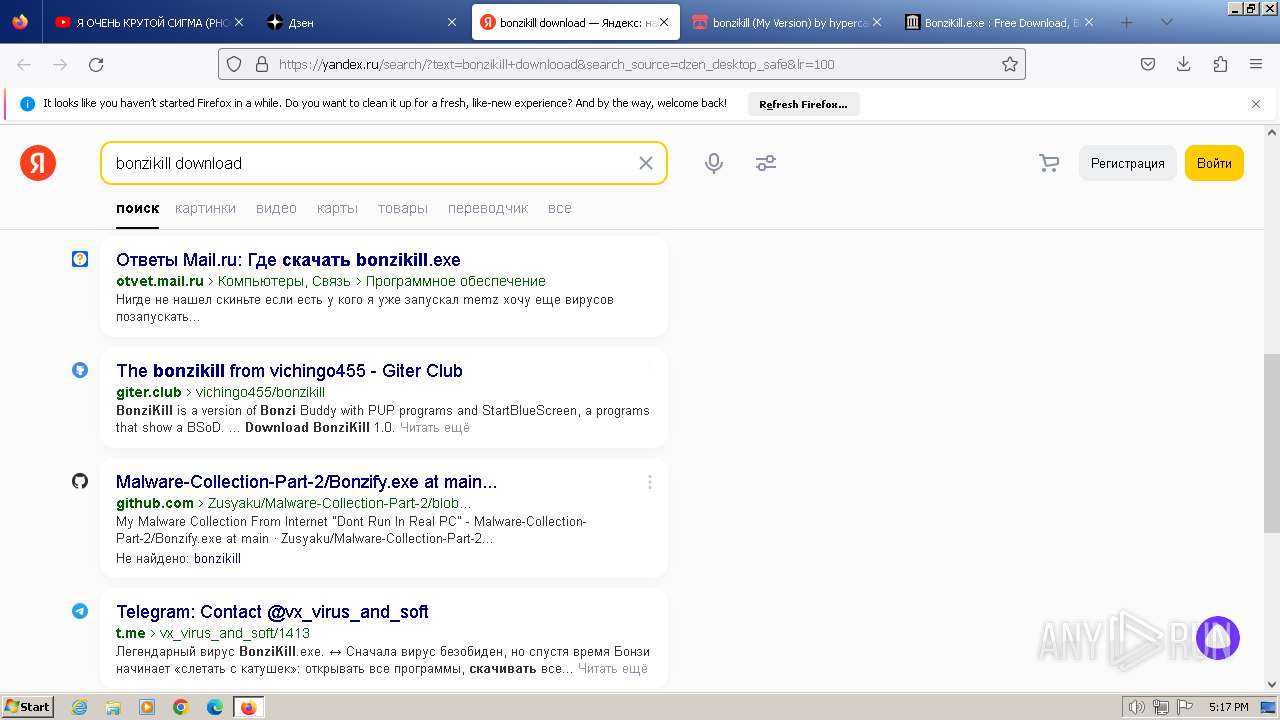1280x720 pixels.
Task: Launch Microsoft Edge from the taskbar
Action: pos(215,707)
